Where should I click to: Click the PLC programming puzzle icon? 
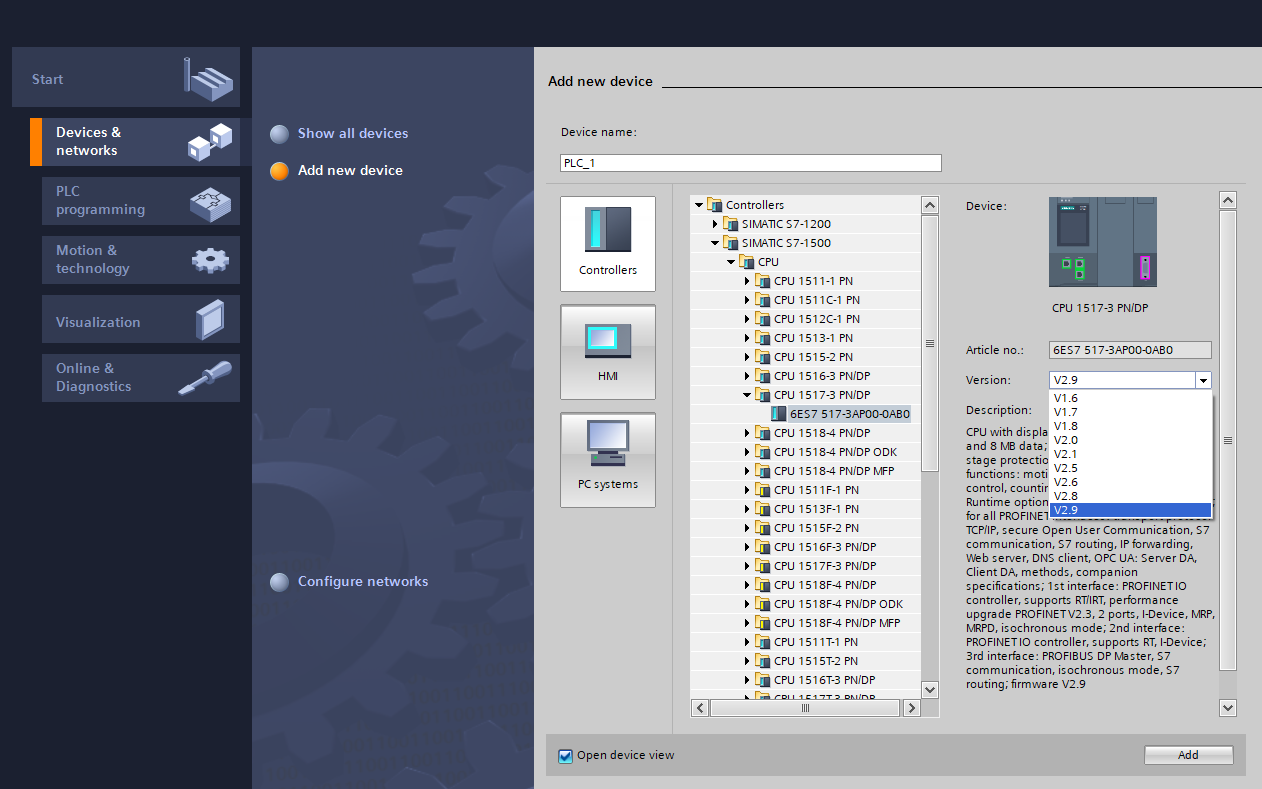tap(210, 202)
